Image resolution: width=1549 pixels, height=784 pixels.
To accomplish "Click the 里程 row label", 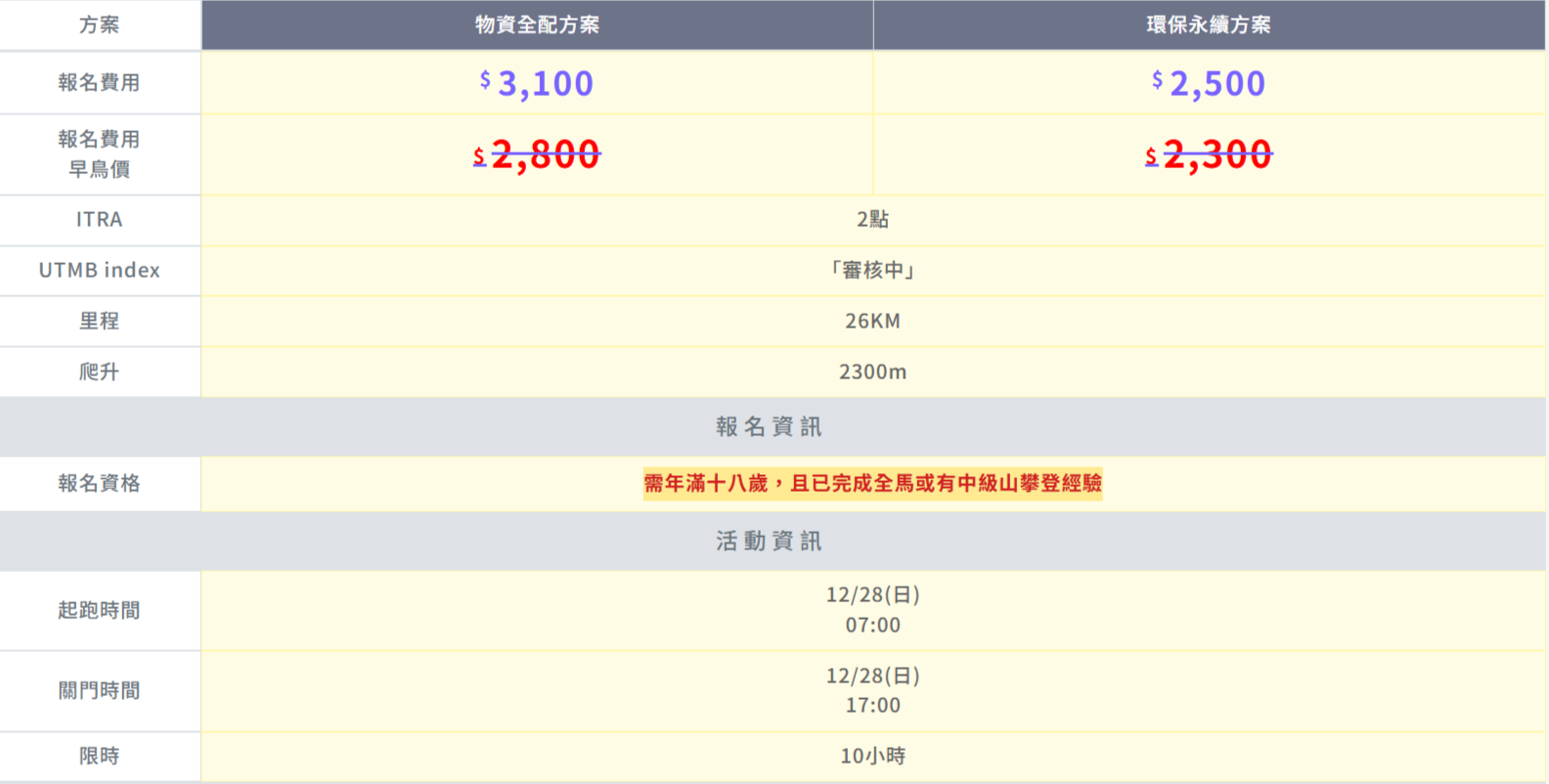I will (x=100, y=322).
